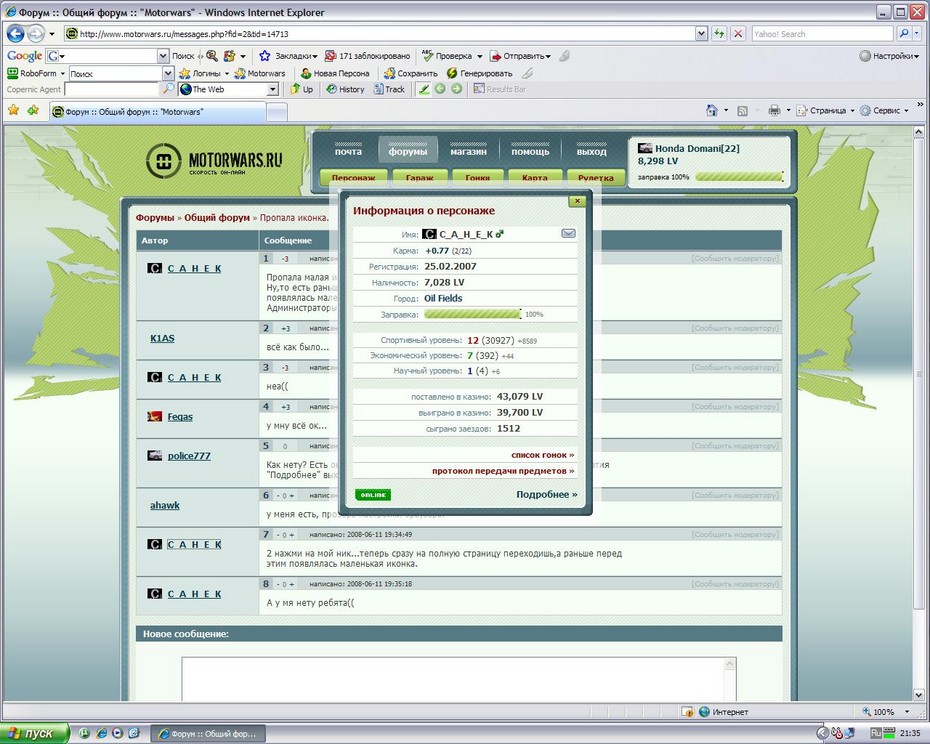The image size is (930, 744).
Task: Expand the address bar URL dropdown
Action: tap(702, 34)
